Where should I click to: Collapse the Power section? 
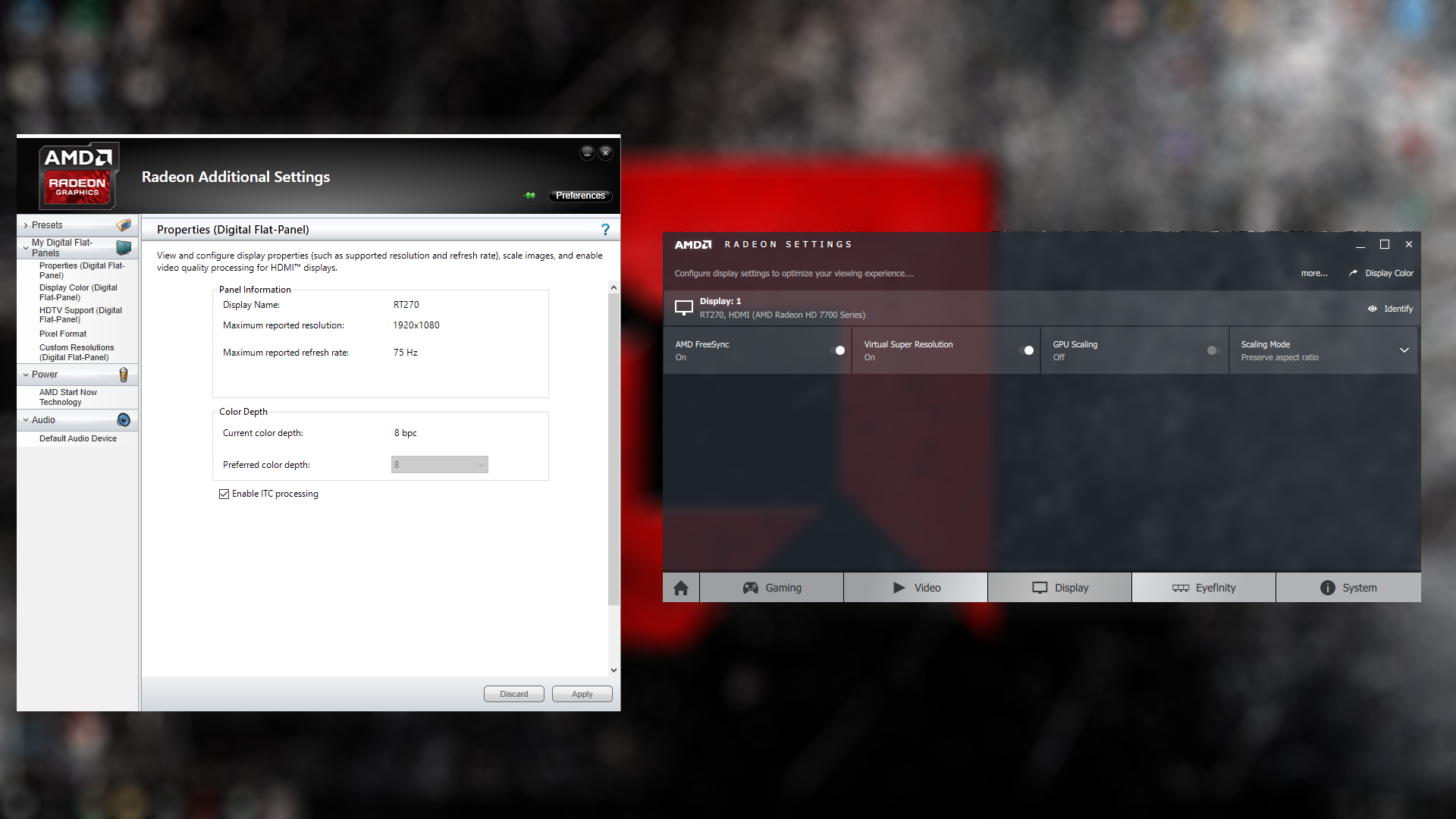coord(26,375)
